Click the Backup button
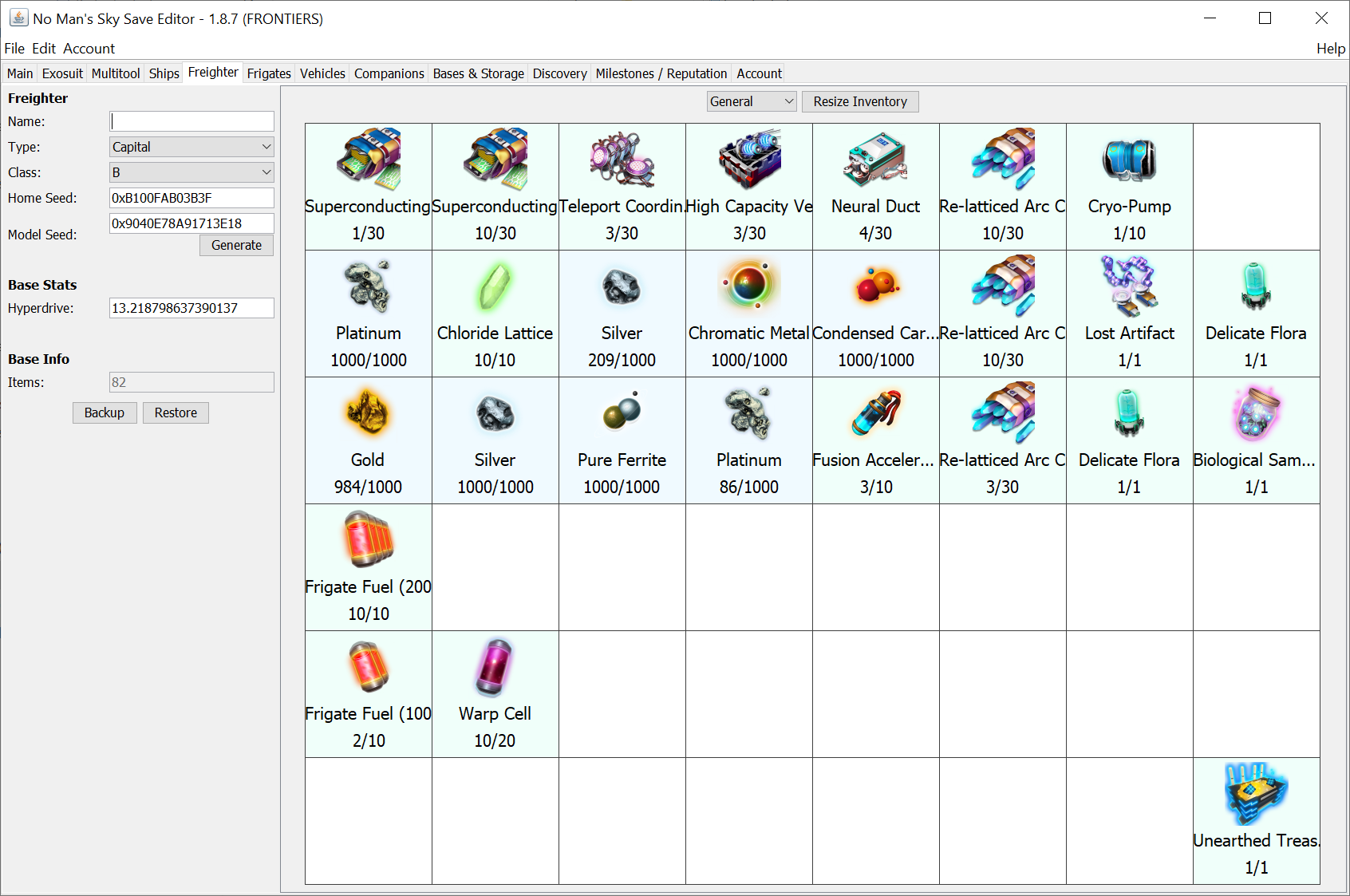Image resolution: width=1350 pixels, height=896 pixels. [105, 412]
